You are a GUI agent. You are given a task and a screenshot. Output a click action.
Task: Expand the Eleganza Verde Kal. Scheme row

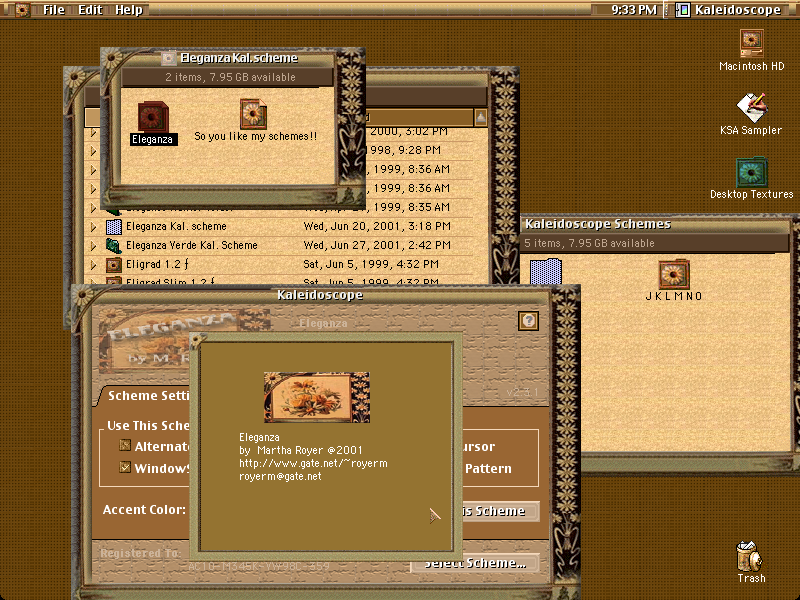[x=93, y=245]
